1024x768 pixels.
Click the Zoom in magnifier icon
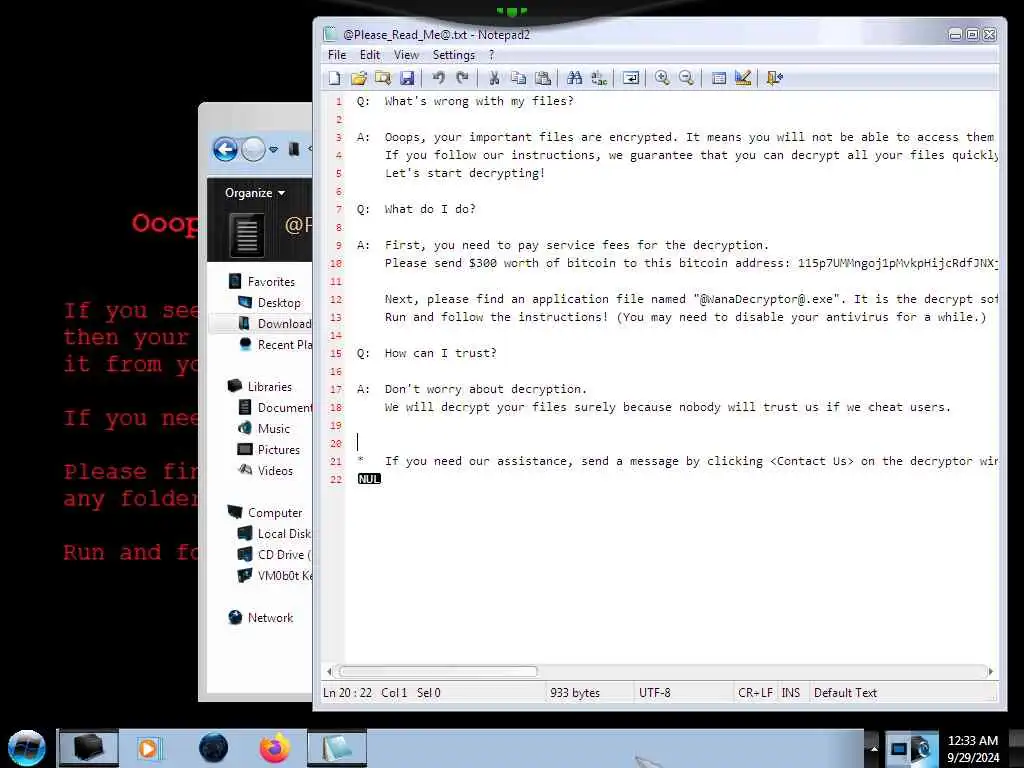coord(662,78)
